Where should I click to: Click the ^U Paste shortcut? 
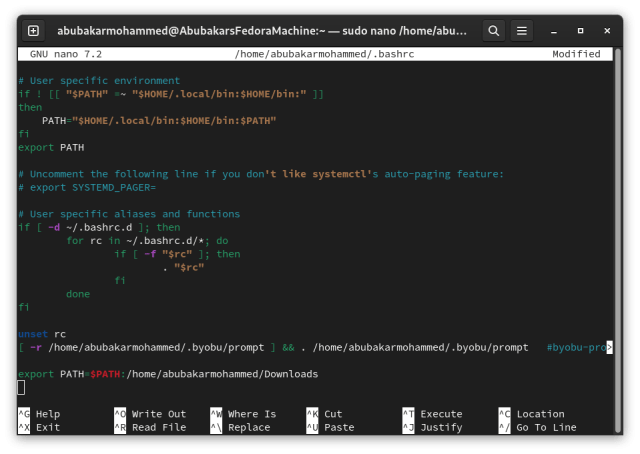pyautogui.click(x=331, y=427)
